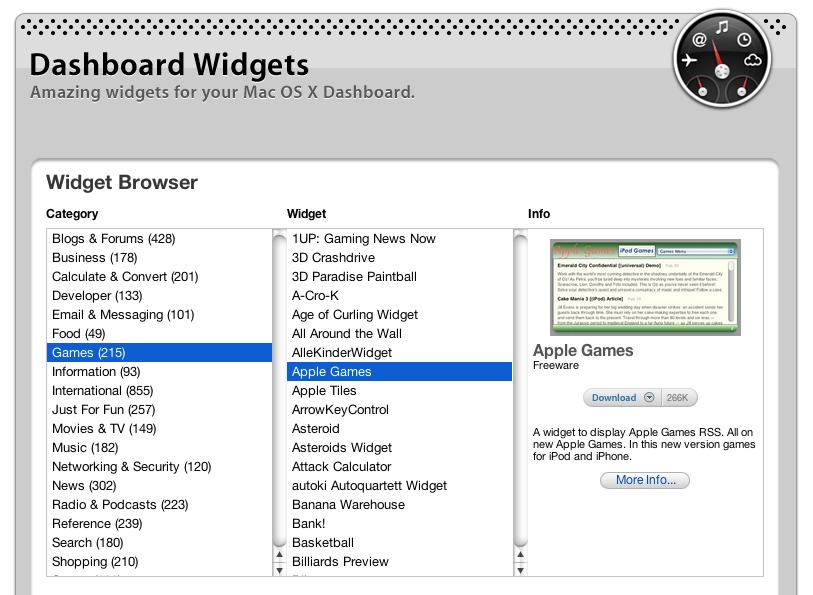813x595 pixels.
Task: Select the Business (178) category
Action: pos(159,258)
